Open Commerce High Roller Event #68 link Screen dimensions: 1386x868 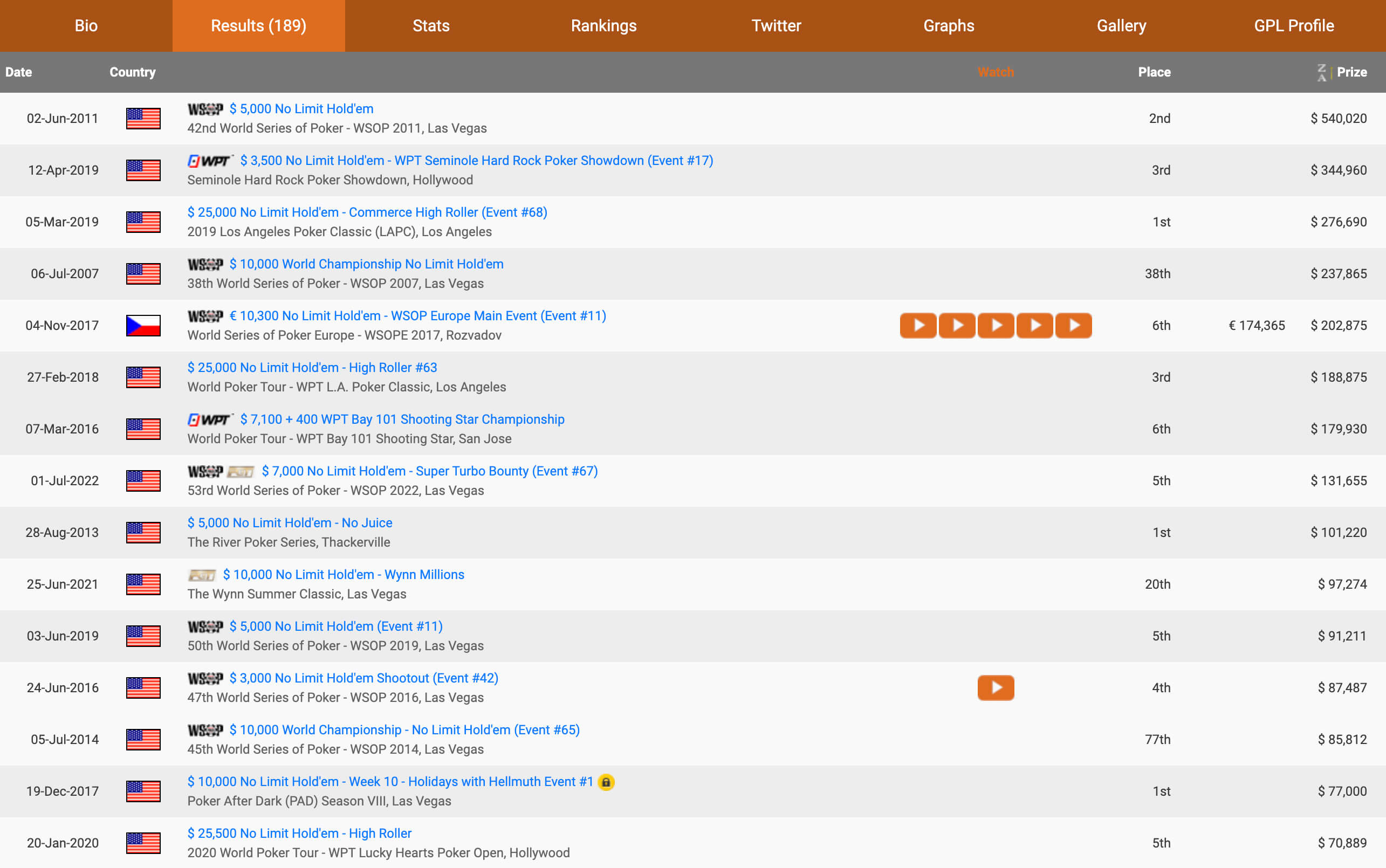tap(367, 212)
